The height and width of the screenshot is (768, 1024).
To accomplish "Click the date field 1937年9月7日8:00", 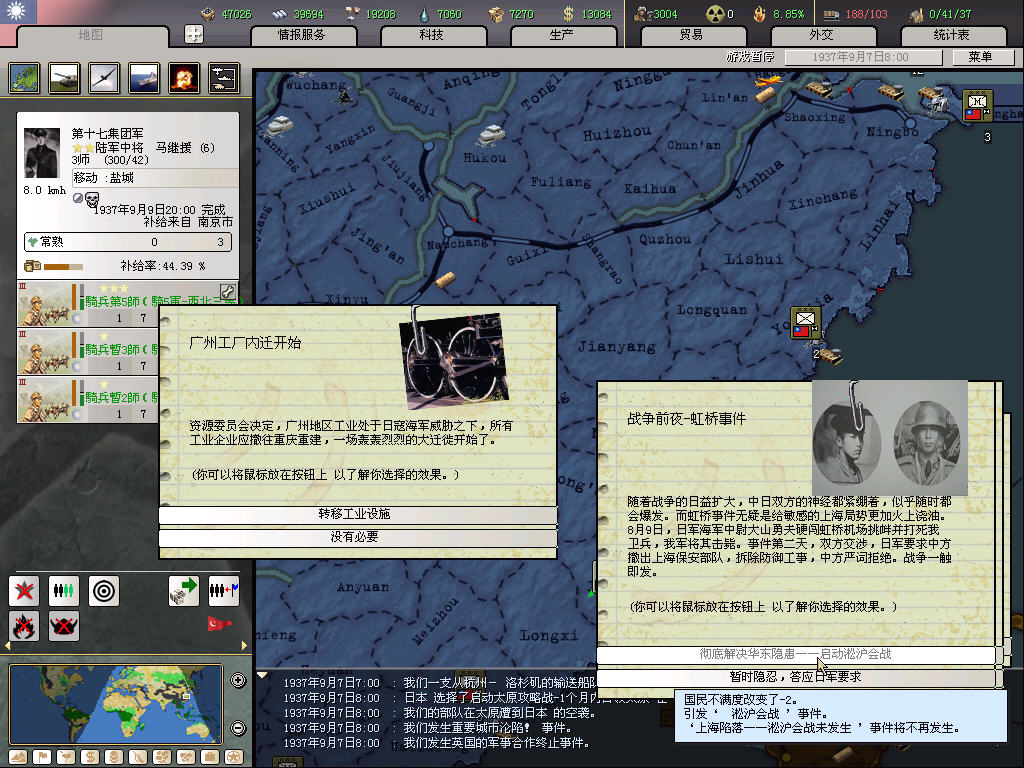I will 861,57.
